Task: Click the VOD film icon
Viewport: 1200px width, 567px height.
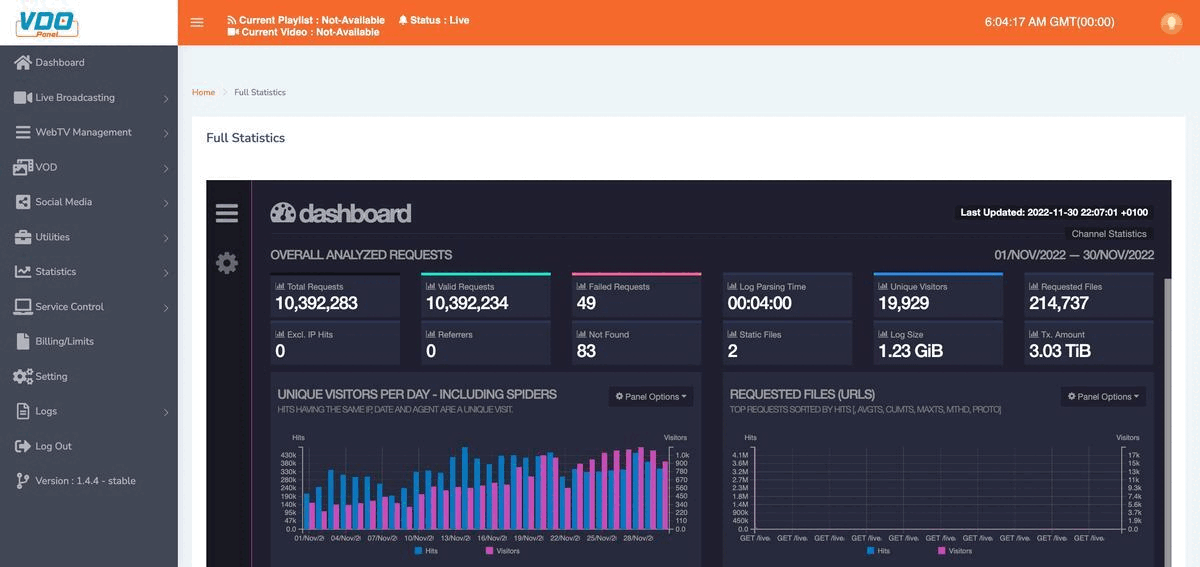Action: click(23, 167)
